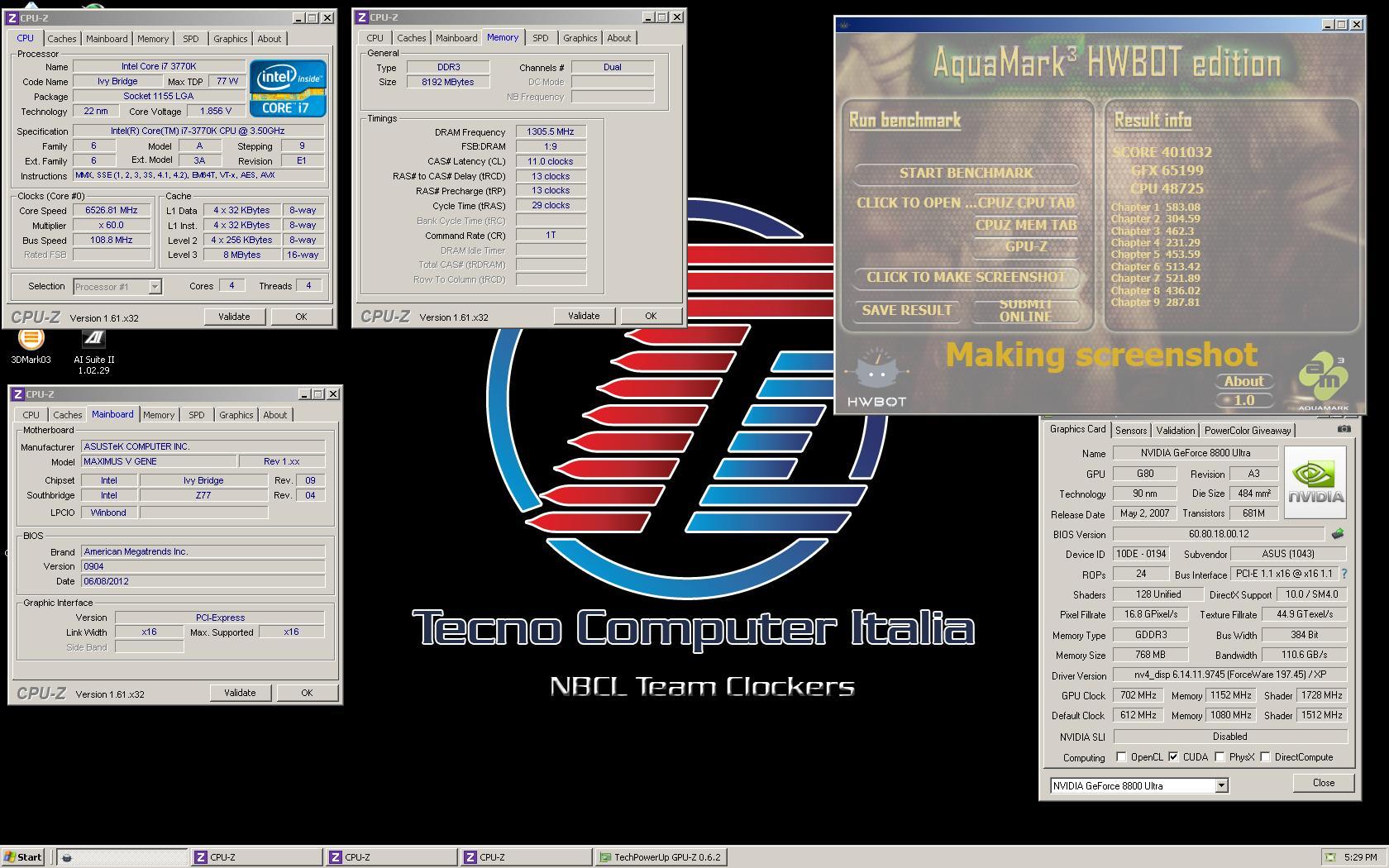The height and width of the screenshot is (868, 1389).
Task: Open the PowerColor Giveaway tab in GPU-Z
Action: (1247, 431)
